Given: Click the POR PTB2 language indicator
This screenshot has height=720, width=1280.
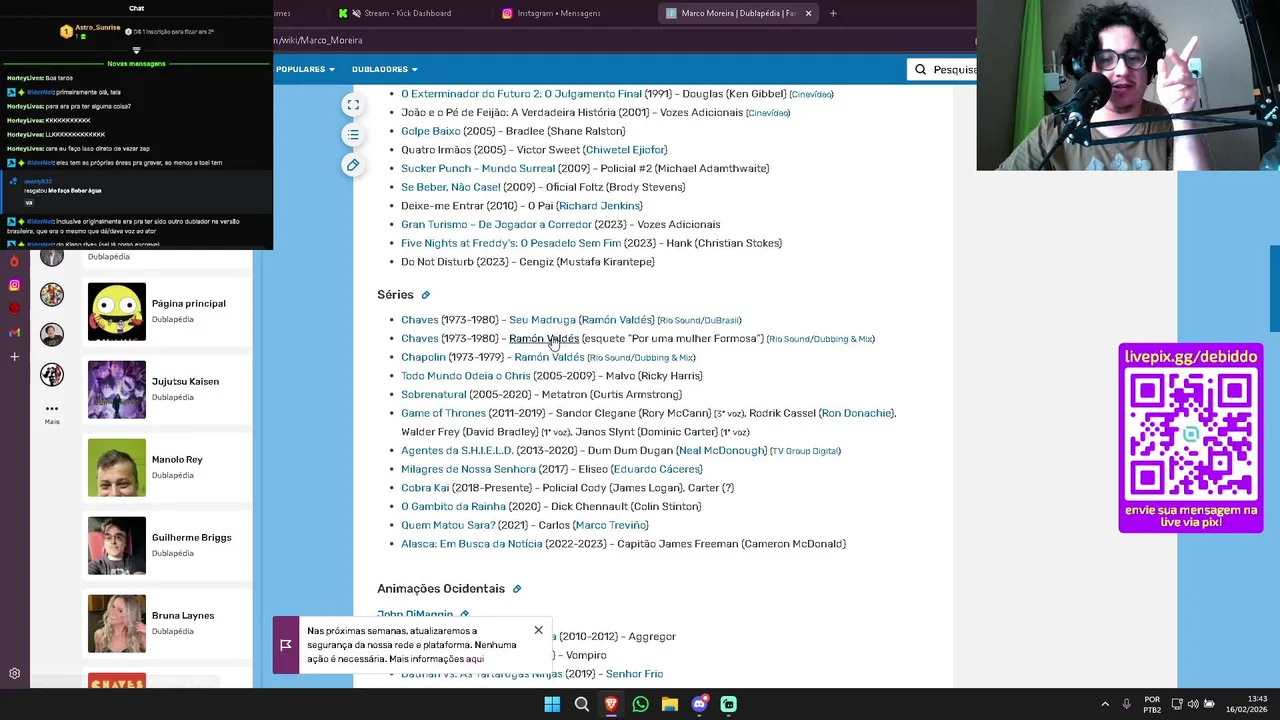Looking at the screenshot, I should click(1152, 704).
